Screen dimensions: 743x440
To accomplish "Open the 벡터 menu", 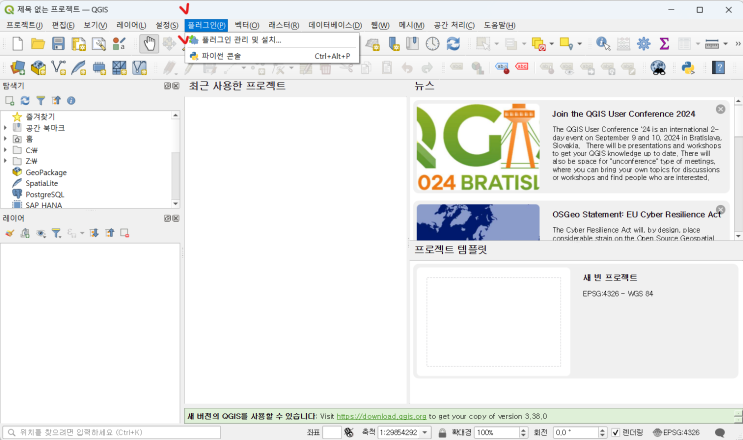I will tap(246, 25).
